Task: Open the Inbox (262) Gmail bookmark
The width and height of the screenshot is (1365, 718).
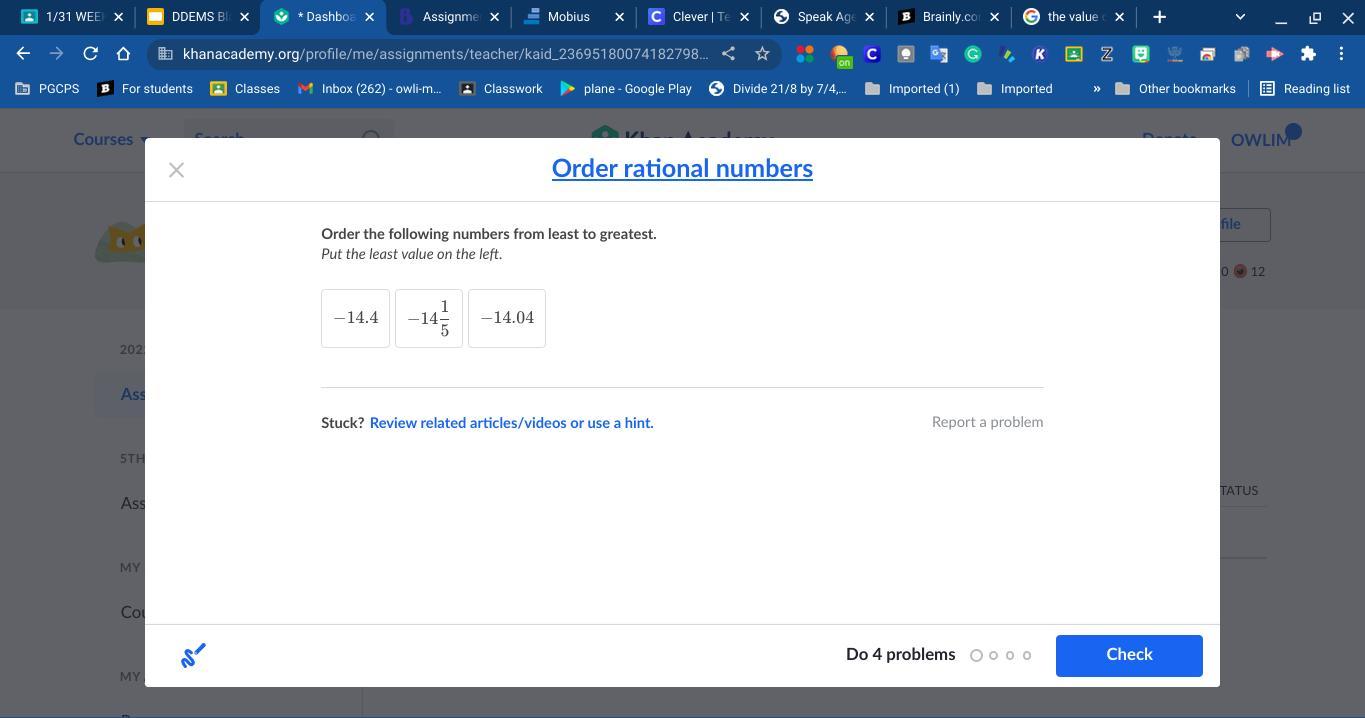Action: 369,89
